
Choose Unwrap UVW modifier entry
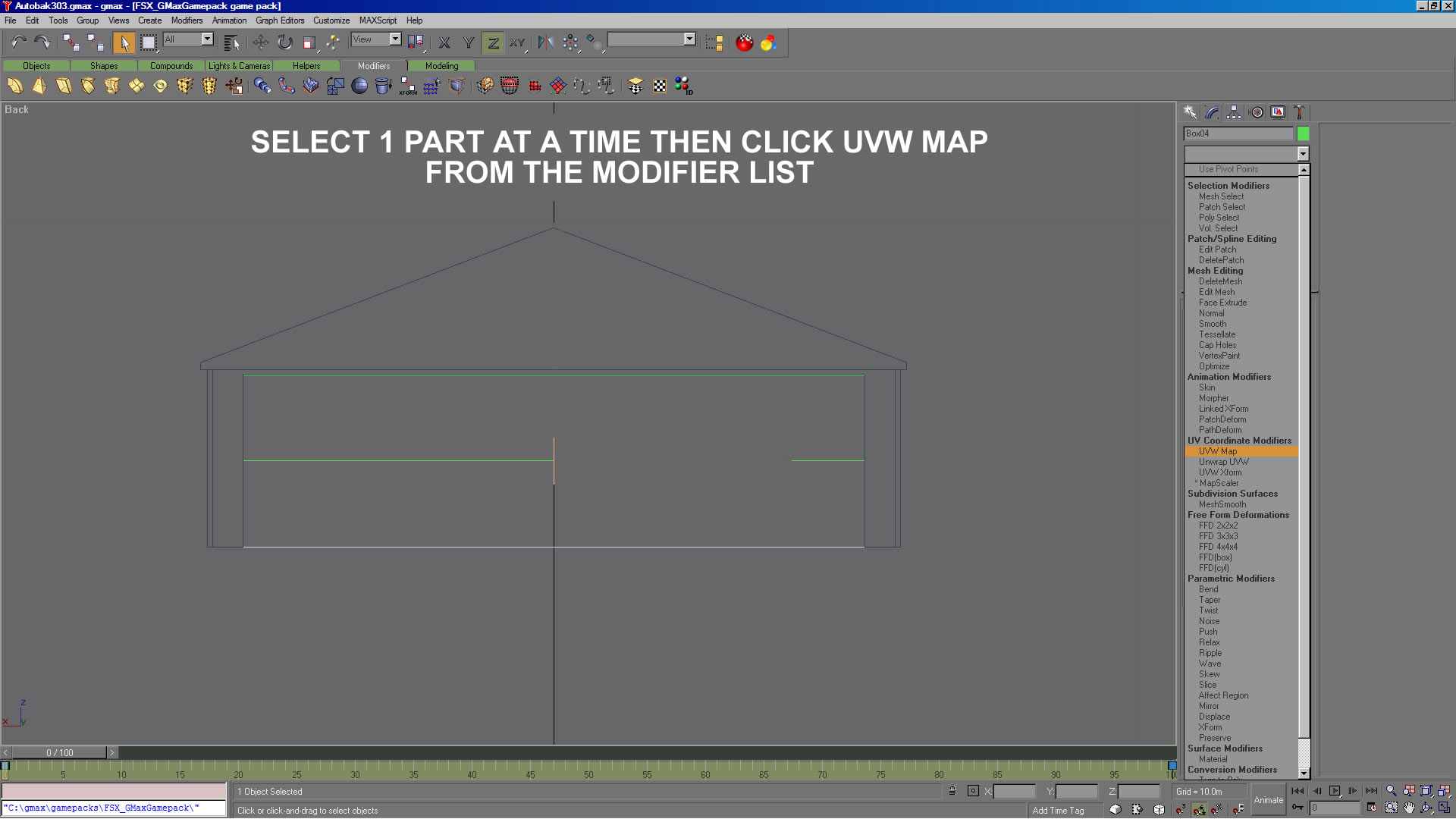click(1223, 462)
